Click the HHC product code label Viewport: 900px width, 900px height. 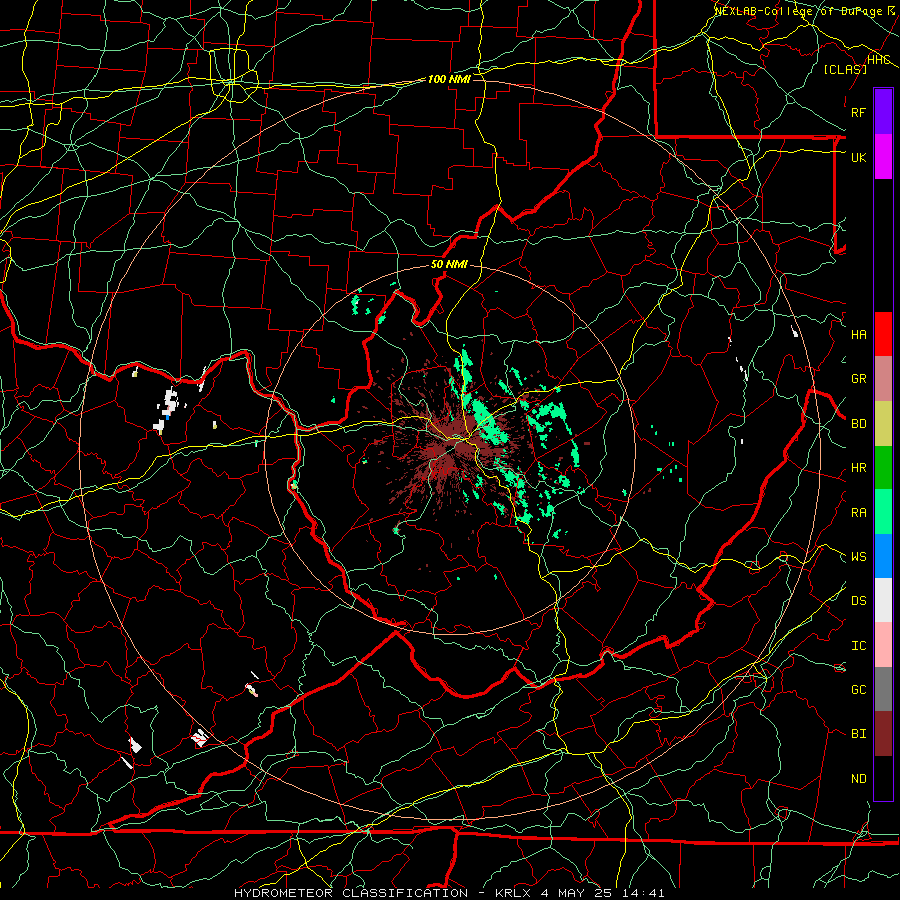878,60
